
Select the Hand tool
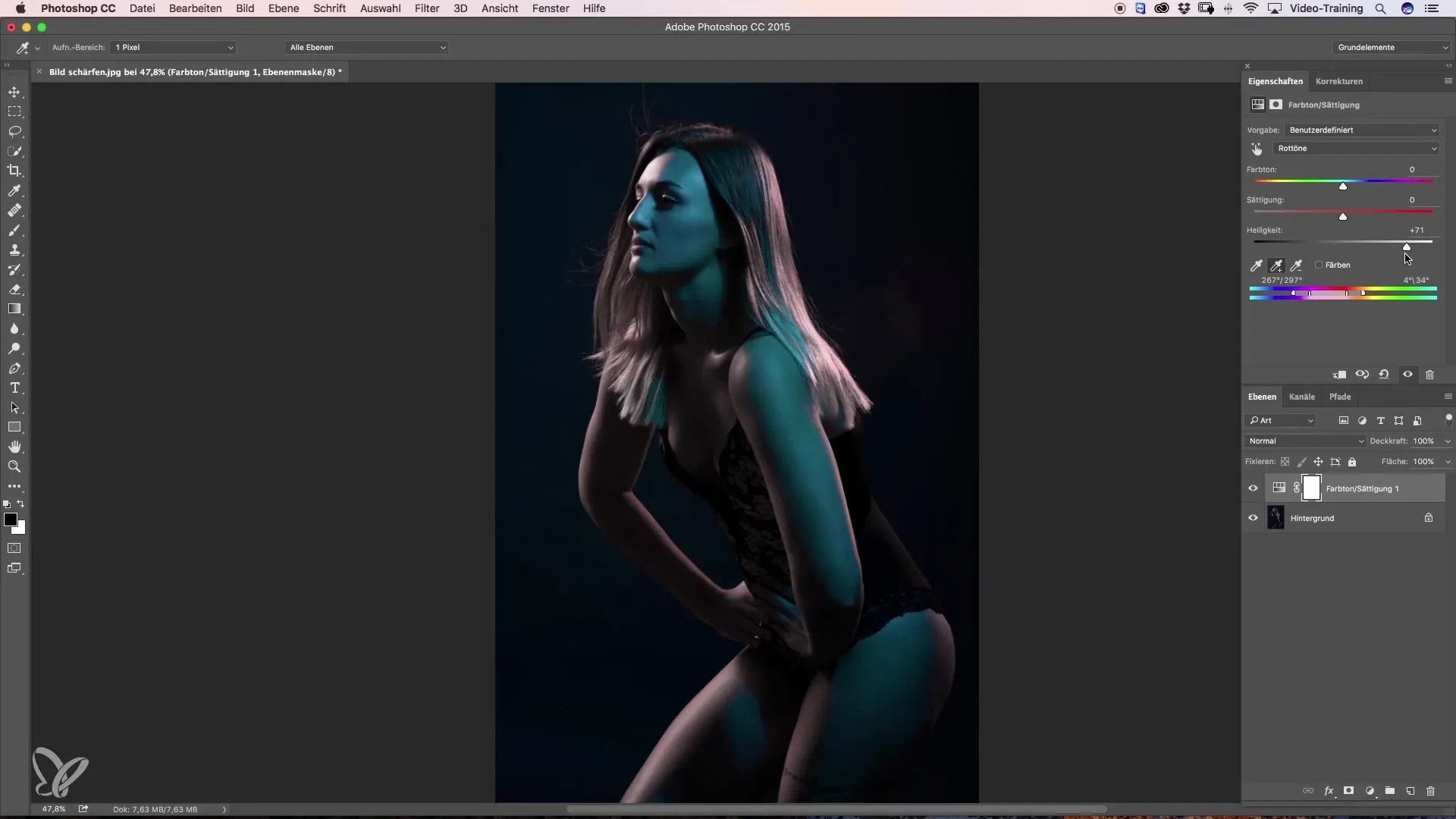14,447
